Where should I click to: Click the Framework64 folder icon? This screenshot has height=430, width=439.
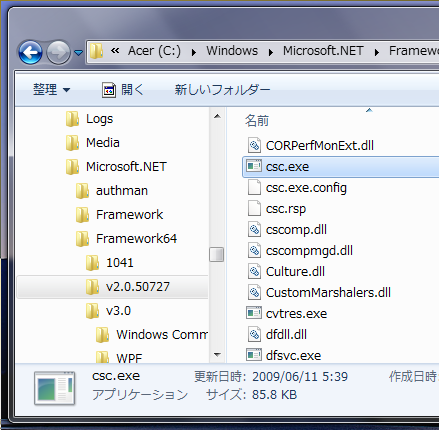point(82,239)
